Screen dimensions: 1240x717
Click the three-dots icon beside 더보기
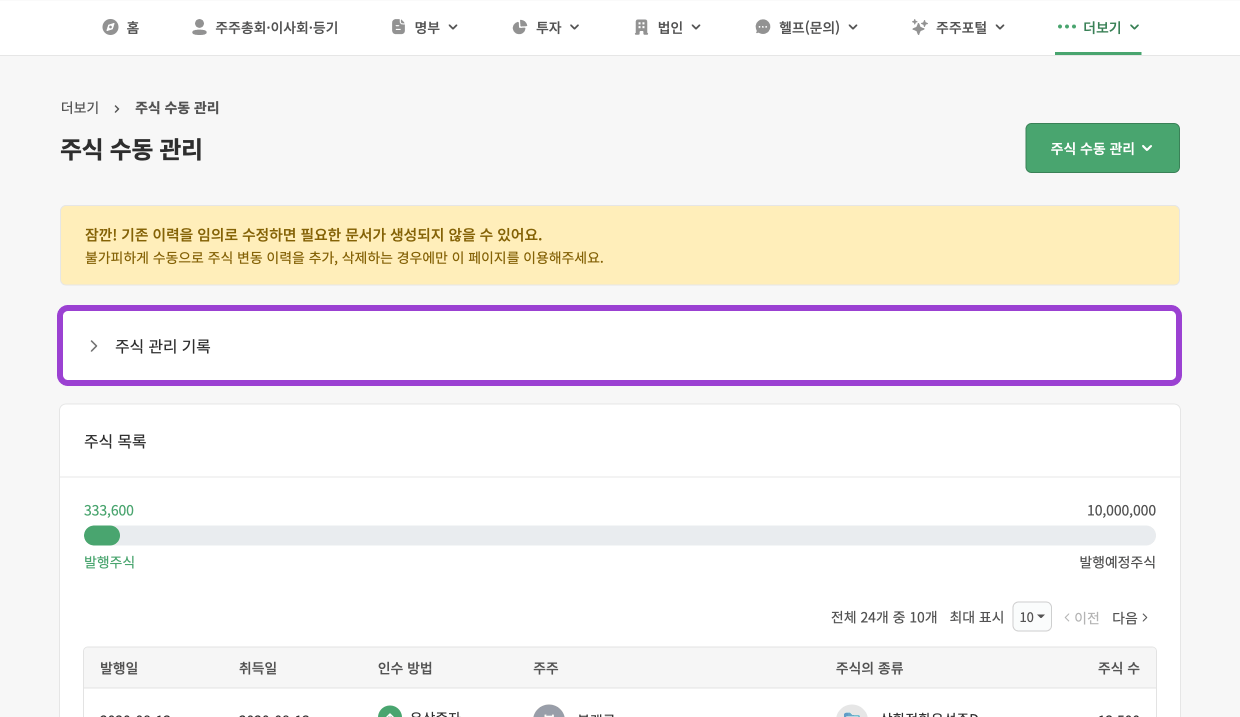tap(1066, 27)
